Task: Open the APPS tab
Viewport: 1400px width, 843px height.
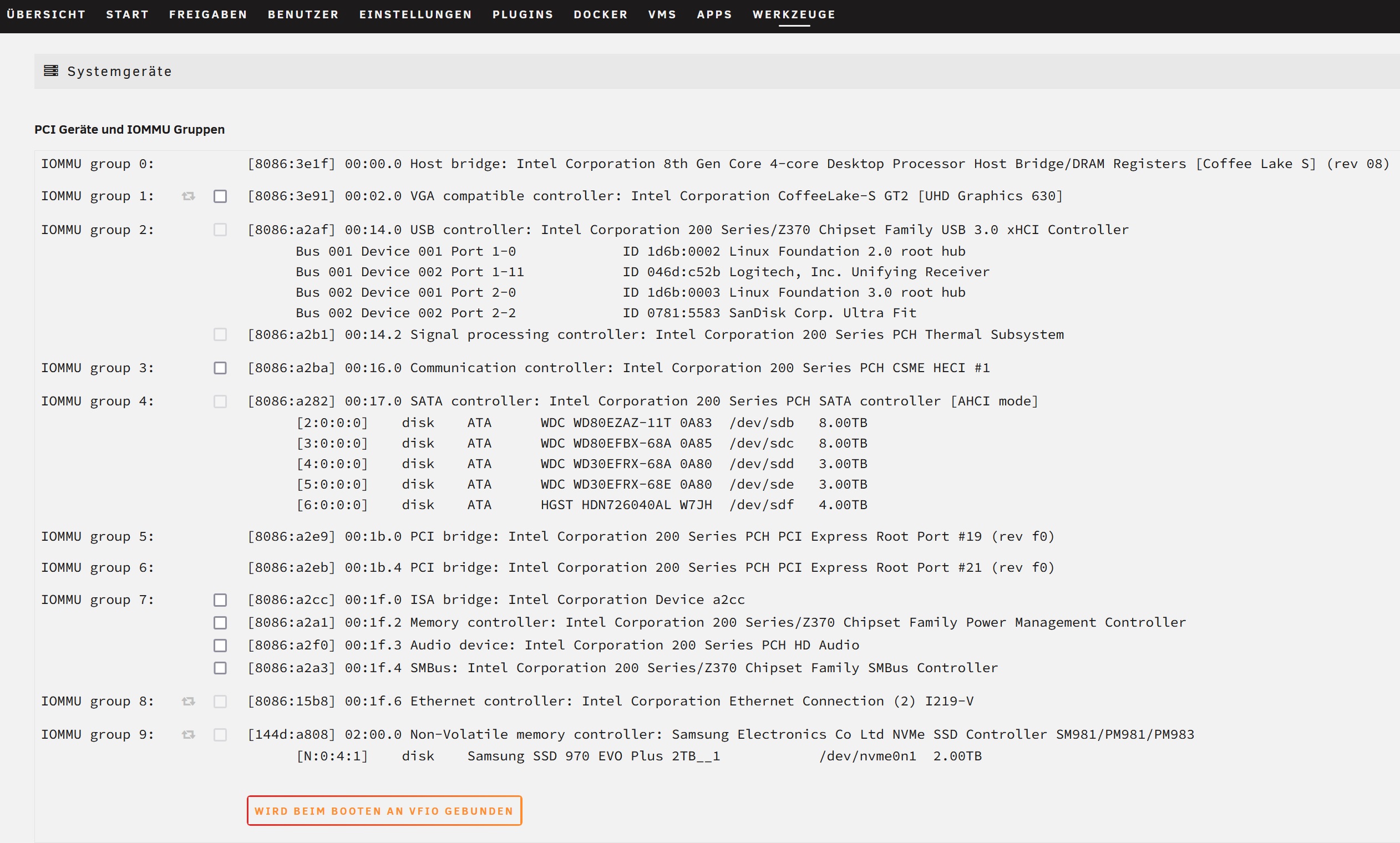Action: [714, 14]
